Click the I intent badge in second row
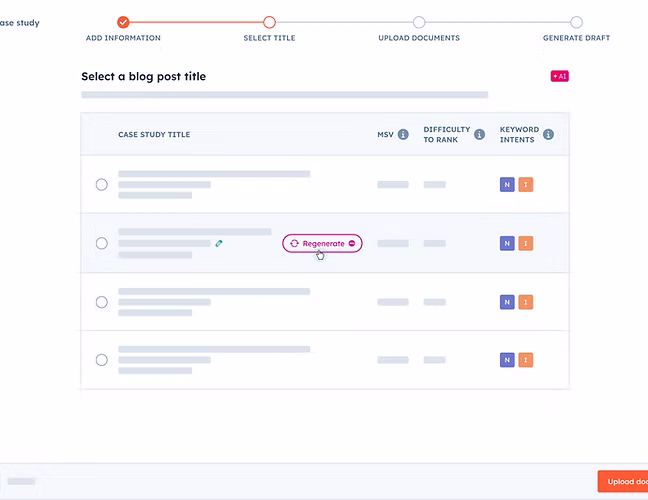Viewport: 648px width, 500px height. (526, 243)
